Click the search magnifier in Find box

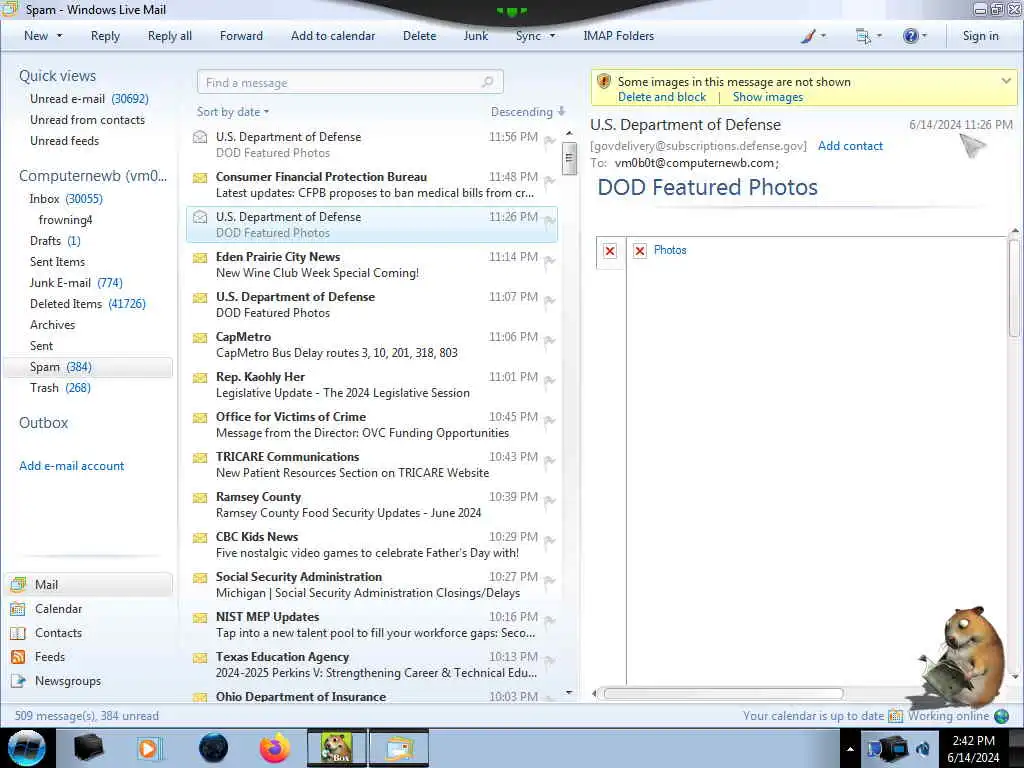coord(487,82)
